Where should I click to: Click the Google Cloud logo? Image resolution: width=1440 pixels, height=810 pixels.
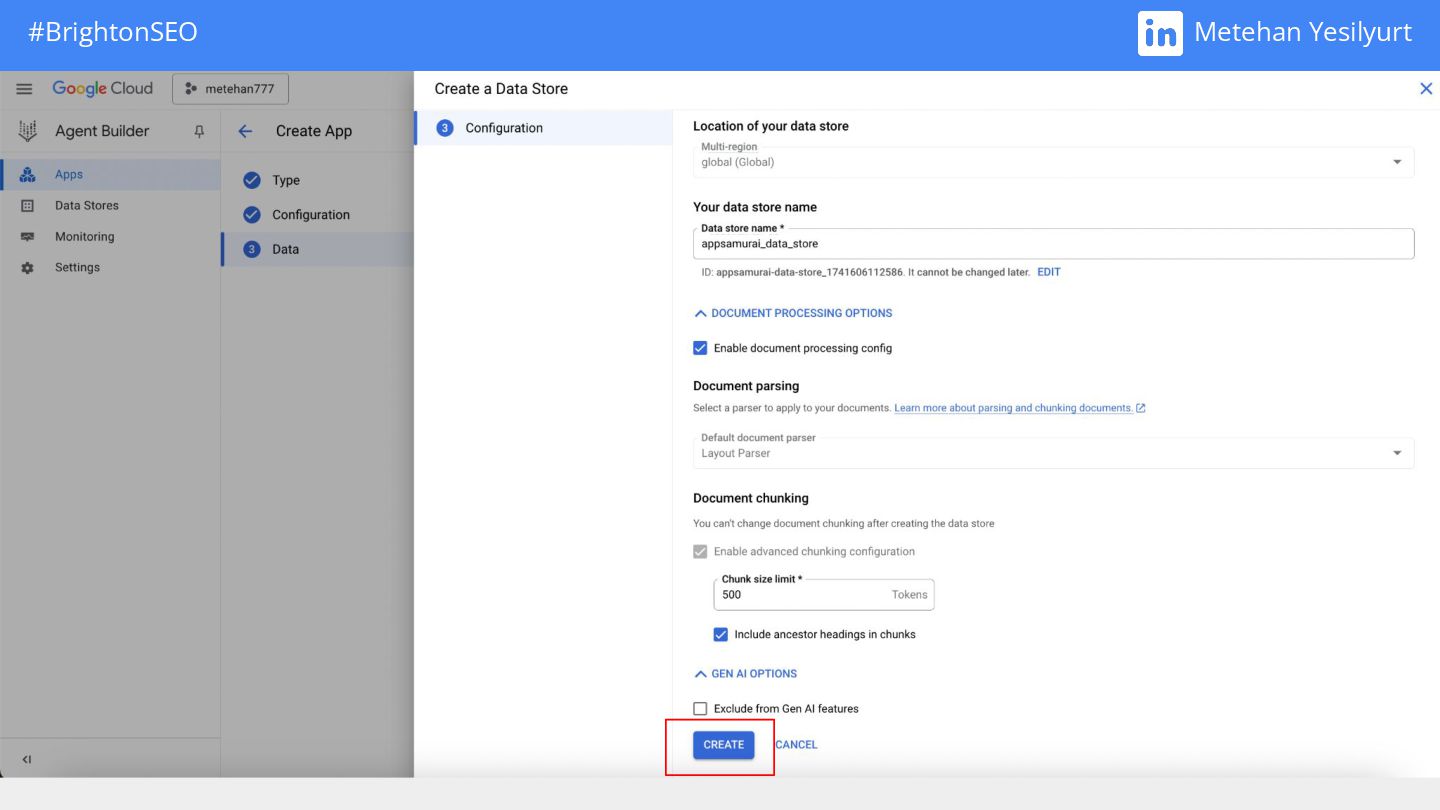(103, 89)
